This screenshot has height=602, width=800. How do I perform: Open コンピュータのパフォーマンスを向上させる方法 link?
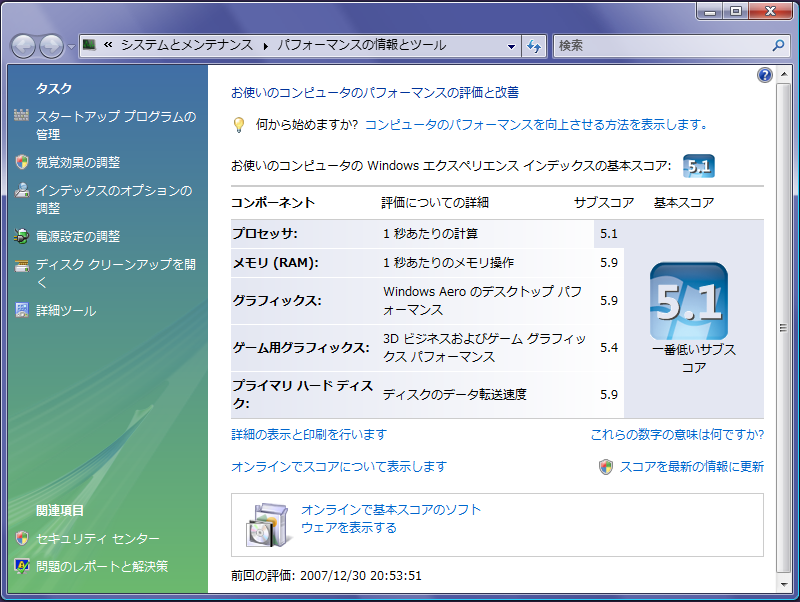click(x=536, y=124)
